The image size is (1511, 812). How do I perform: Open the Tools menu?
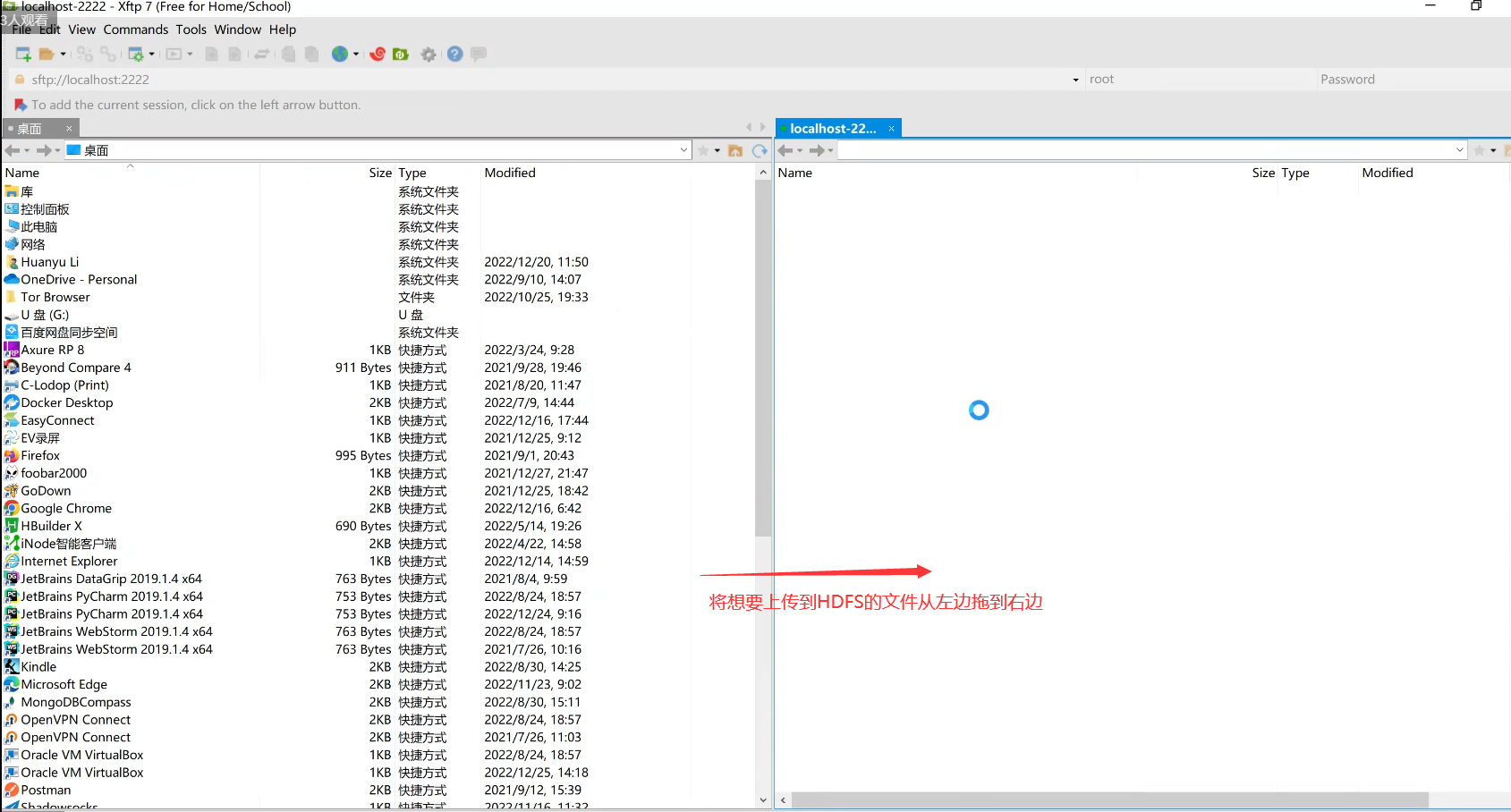[191, 30]
